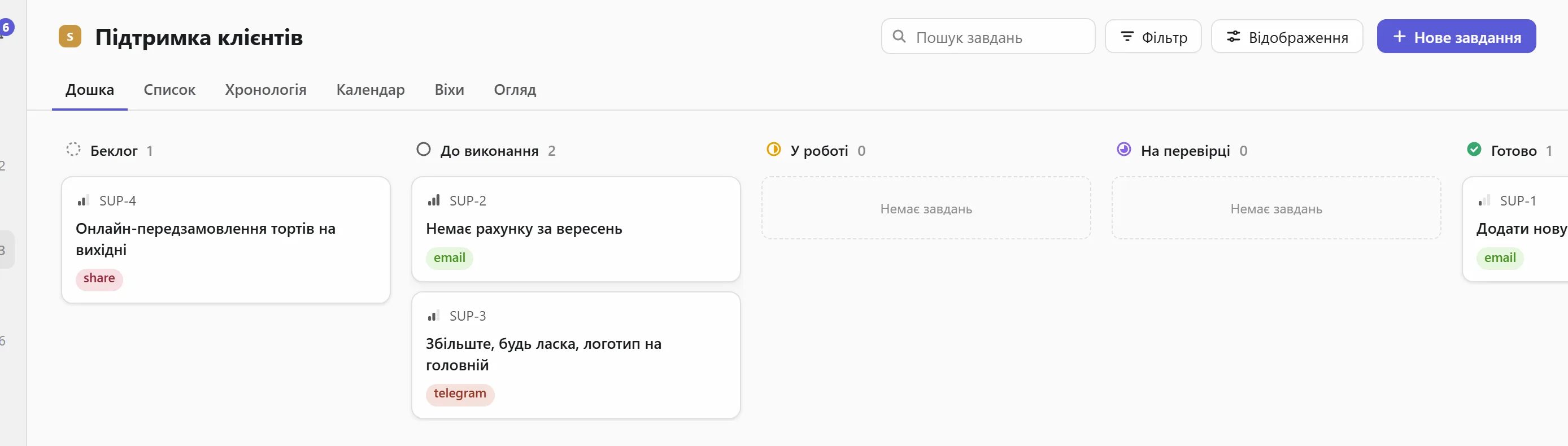Open the Хронологія tab
1568x446 pixels.
coord(265,89)
